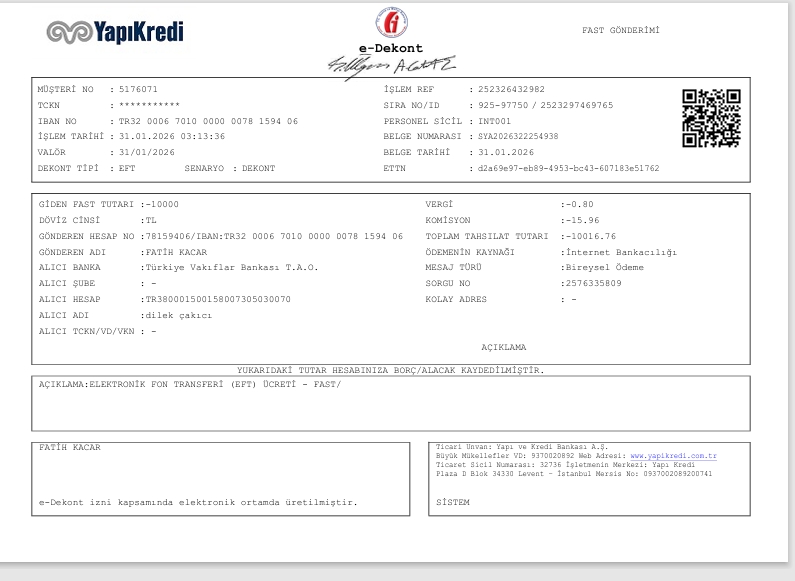Select alıcı adı dilek çakıcı

179,315
